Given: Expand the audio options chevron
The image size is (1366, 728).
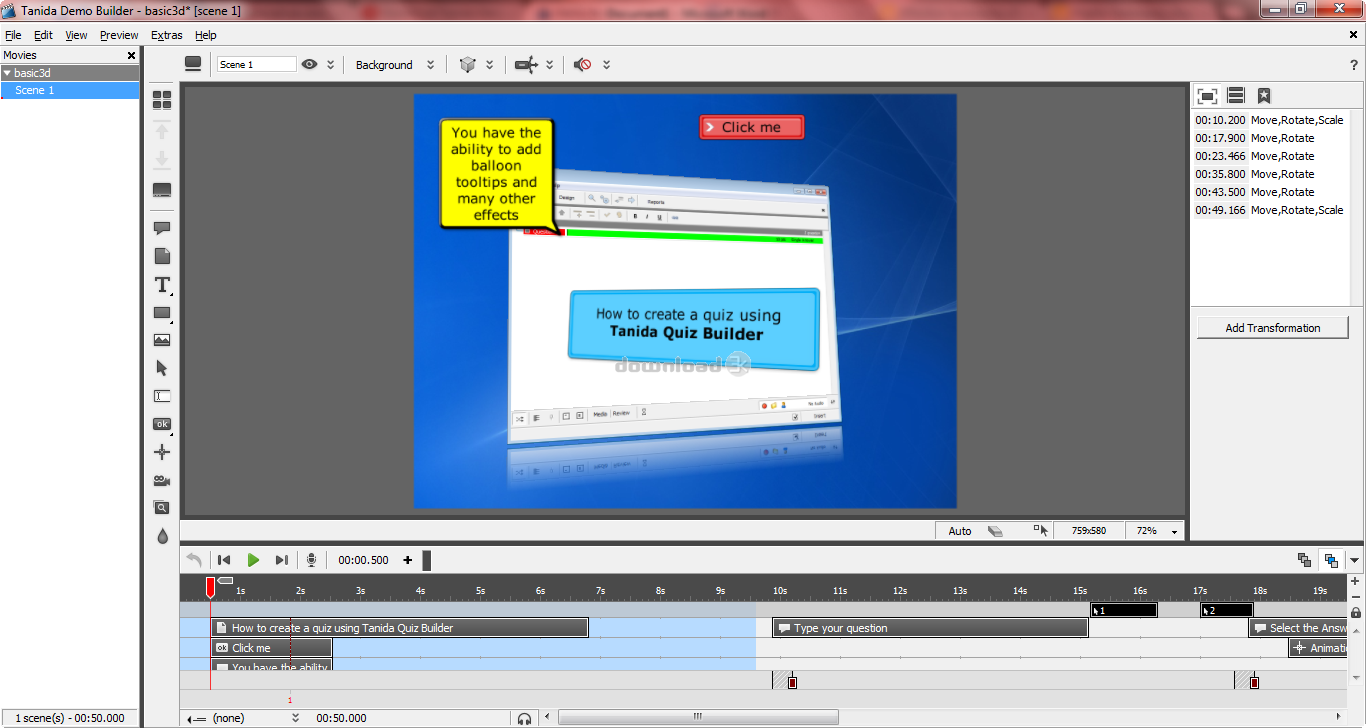Looking at the screenshot, I should click(607, 65).
